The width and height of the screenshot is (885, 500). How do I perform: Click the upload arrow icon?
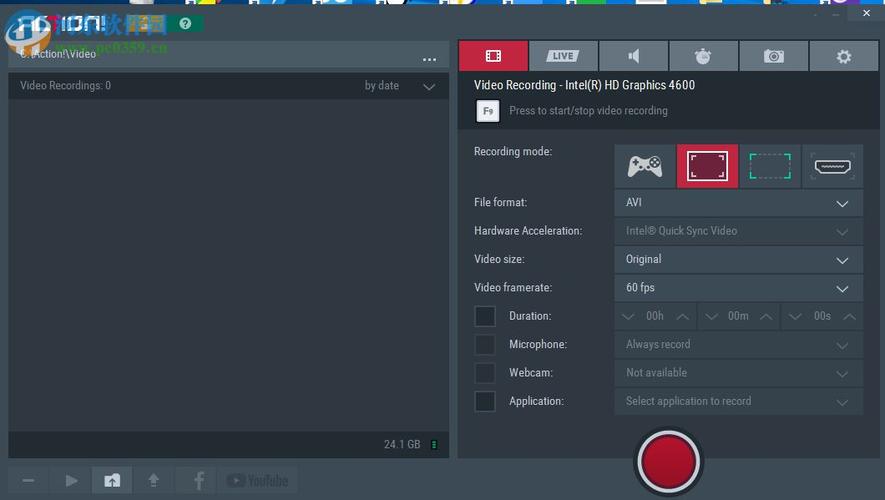coord(154,481)
